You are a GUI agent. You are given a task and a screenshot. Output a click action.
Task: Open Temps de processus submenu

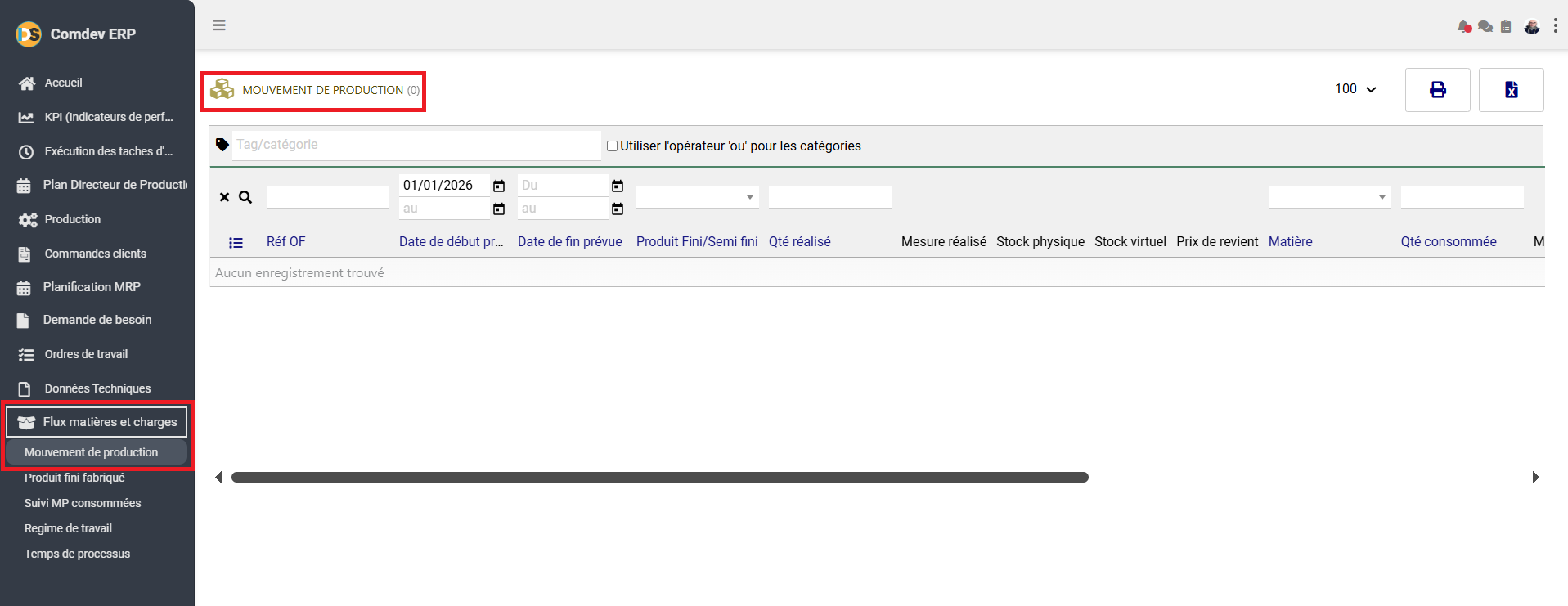[x=77, y=554]
